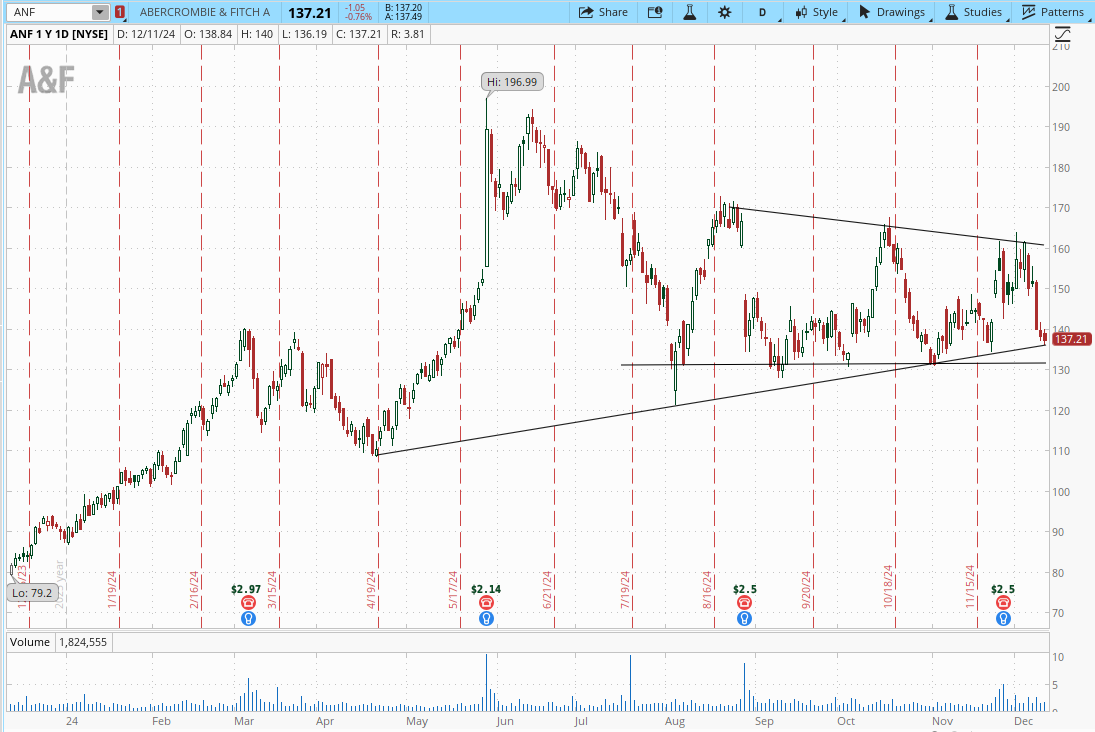Viewport: 1095px width, 732px height.
Task: Click the red symbol link number 1 icon
Action: click(120, 12)
